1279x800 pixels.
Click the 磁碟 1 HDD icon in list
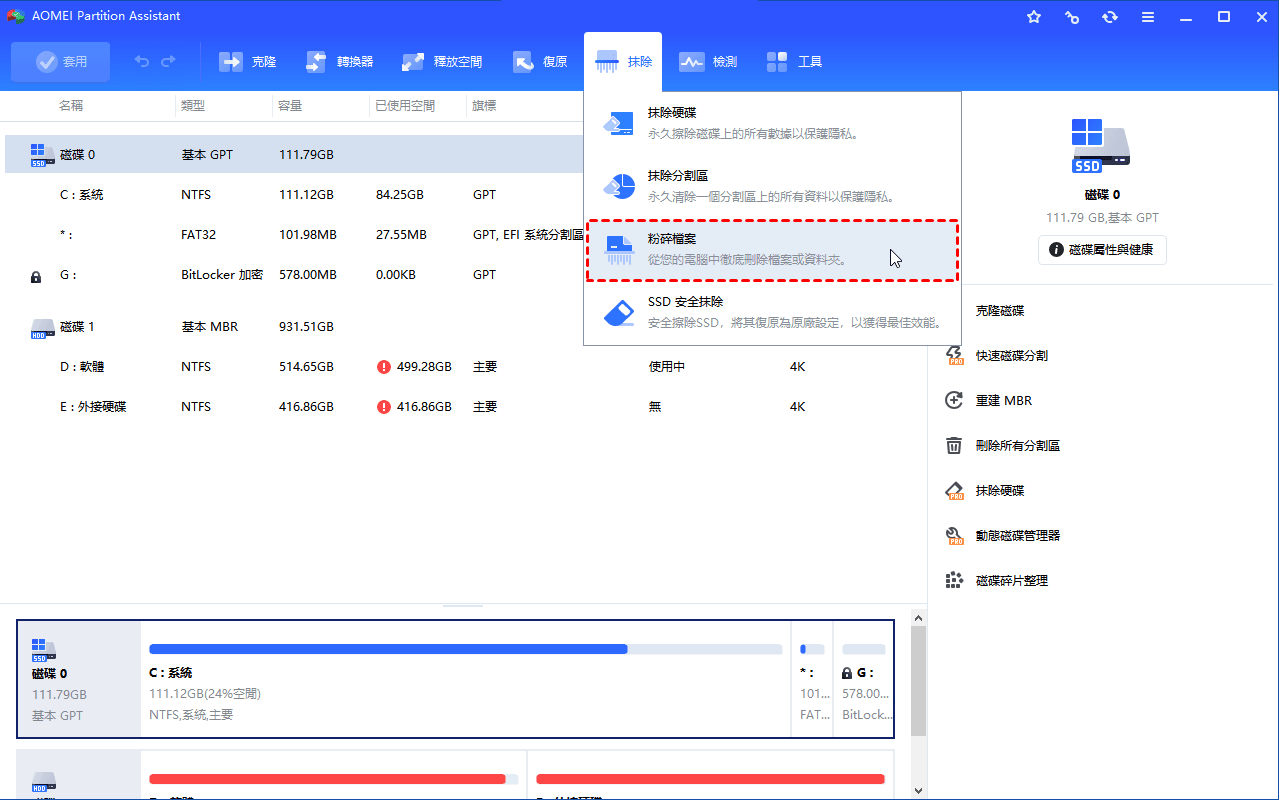(x=42, y=327)
